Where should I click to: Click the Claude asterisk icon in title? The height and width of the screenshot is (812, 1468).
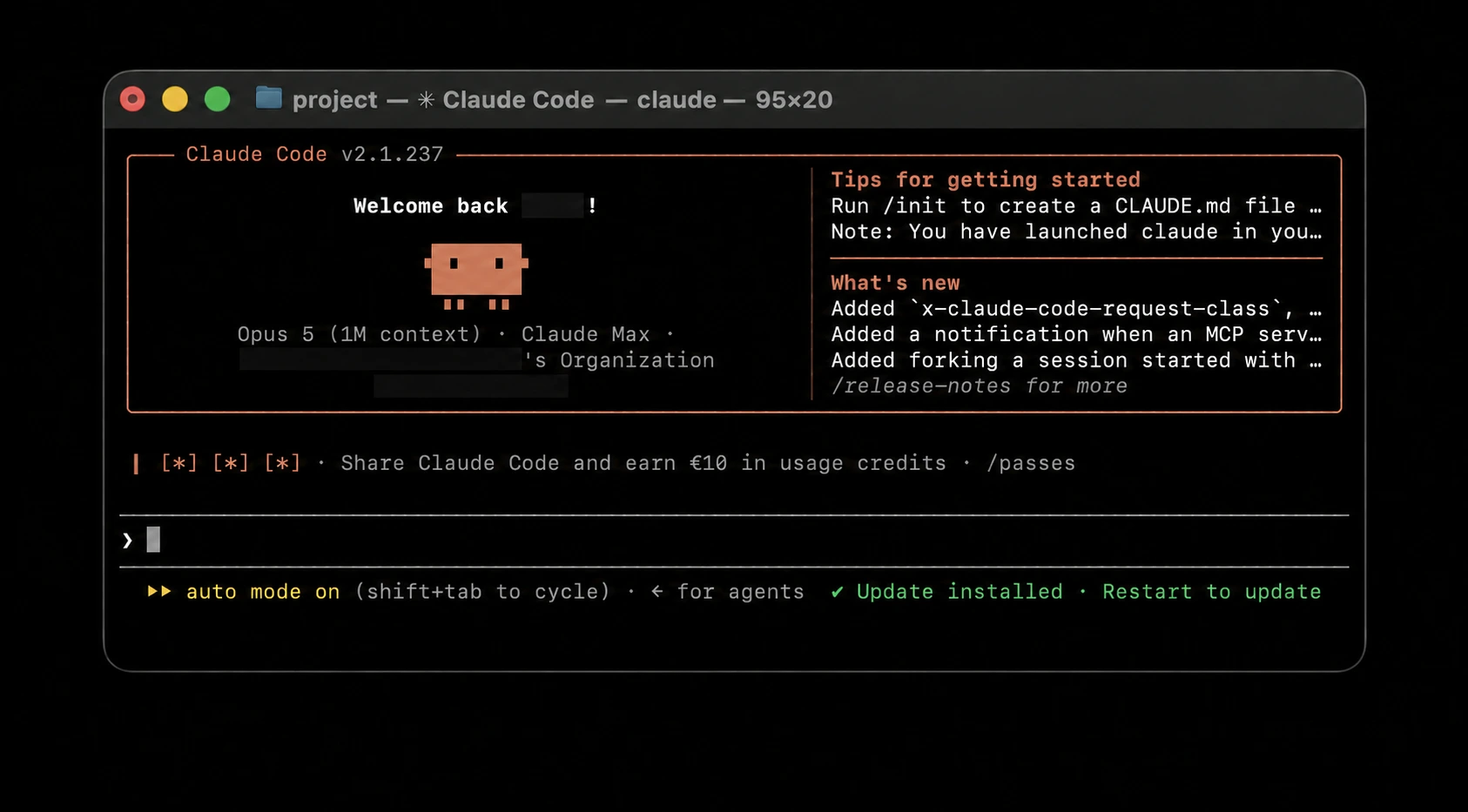pos(426,100)
